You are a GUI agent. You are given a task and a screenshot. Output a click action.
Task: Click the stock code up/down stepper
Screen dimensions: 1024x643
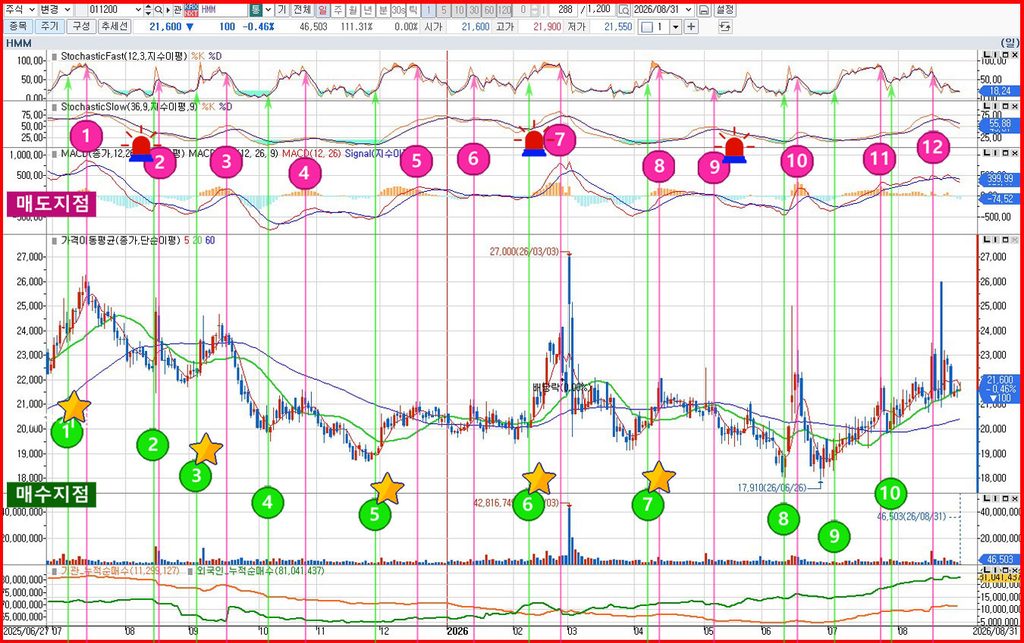[x=148, y=10]
